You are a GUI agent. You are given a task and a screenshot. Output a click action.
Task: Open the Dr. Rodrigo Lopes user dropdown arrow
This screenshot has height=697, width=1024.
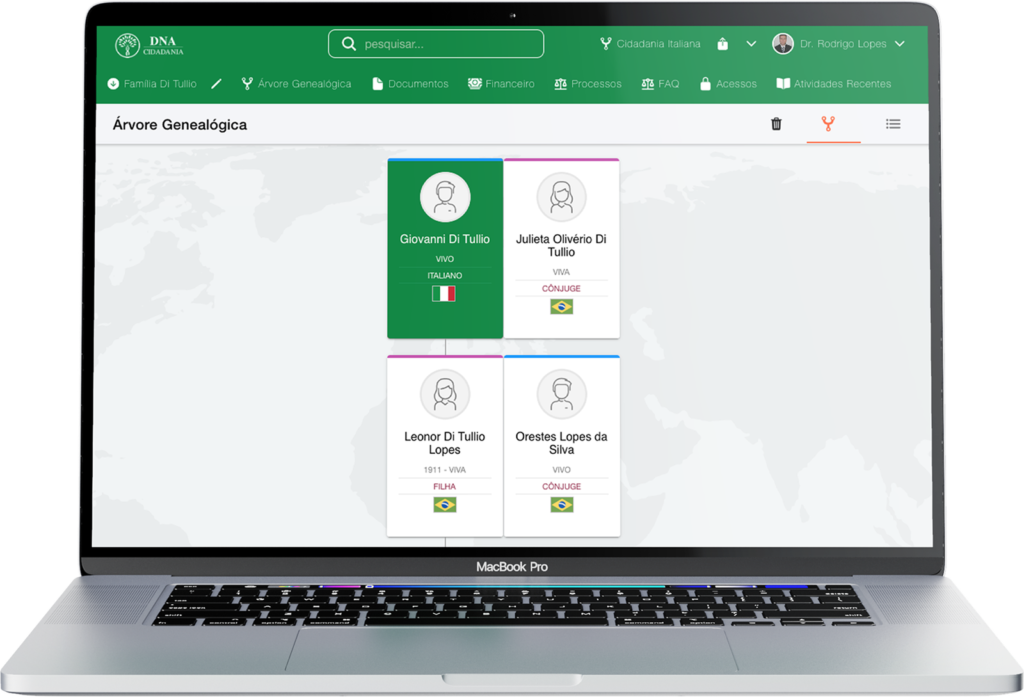coord(899,44)
